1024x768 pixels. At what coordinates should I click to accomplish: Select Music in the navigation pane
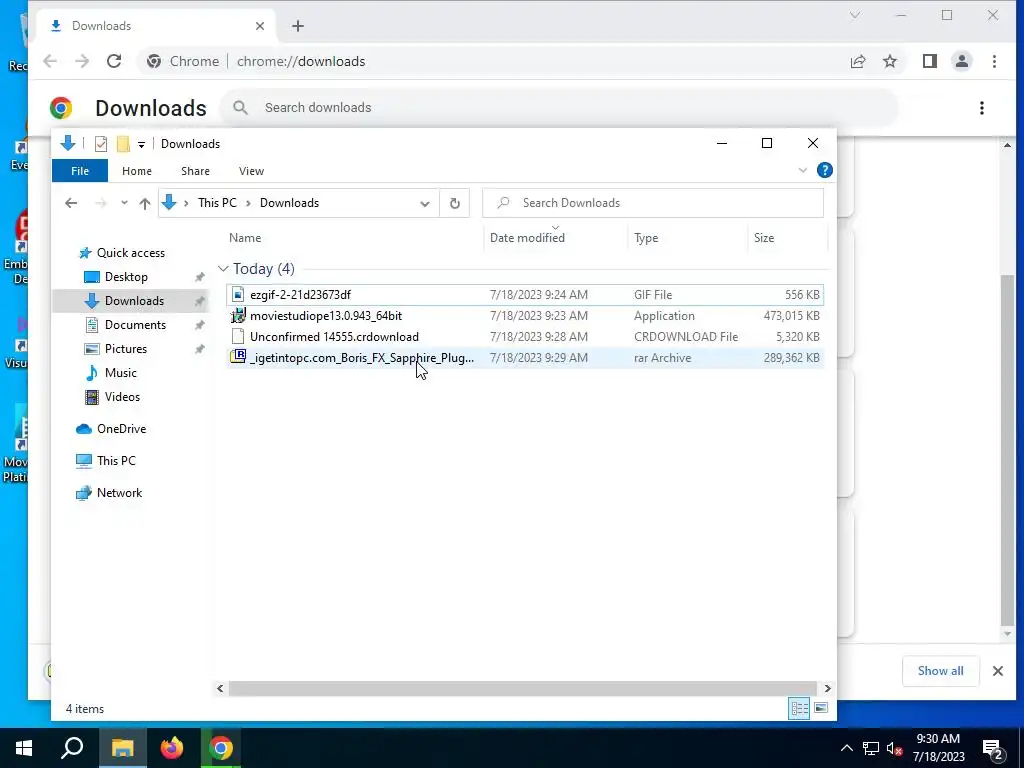[x=120, y=373]
